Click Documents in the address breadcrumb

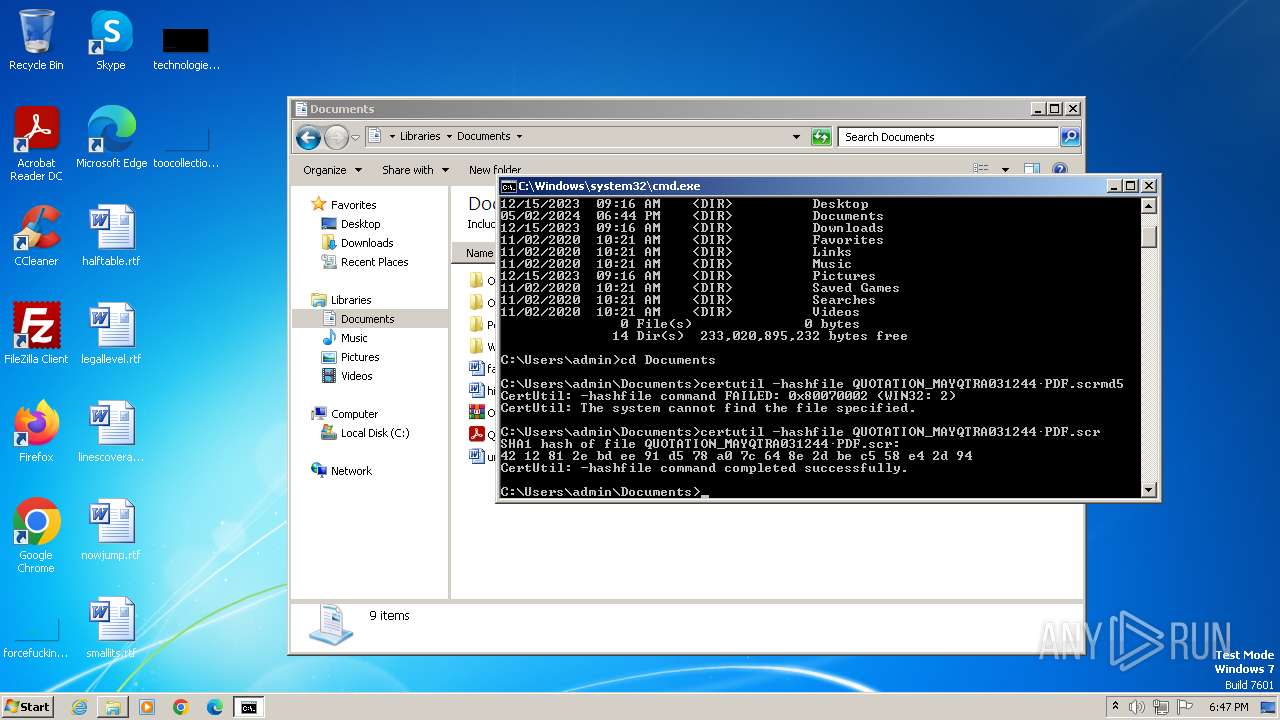click(484, 136)
